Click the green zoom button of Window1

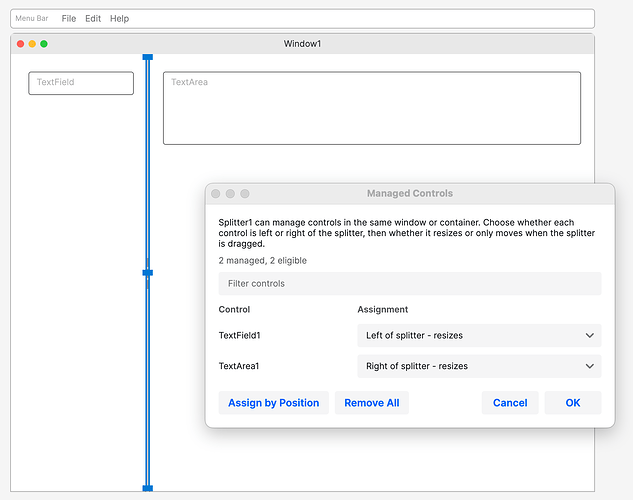point(44,44)
